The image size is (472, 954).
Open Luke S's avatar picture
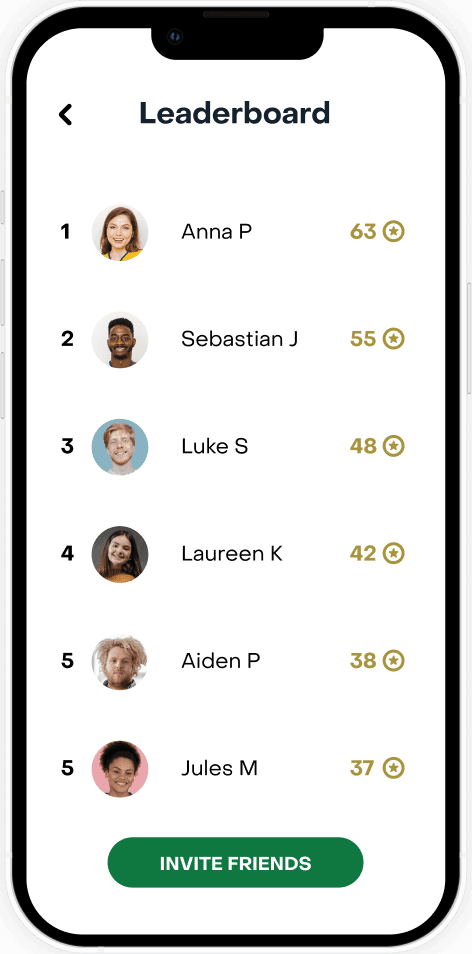point(120,447)
